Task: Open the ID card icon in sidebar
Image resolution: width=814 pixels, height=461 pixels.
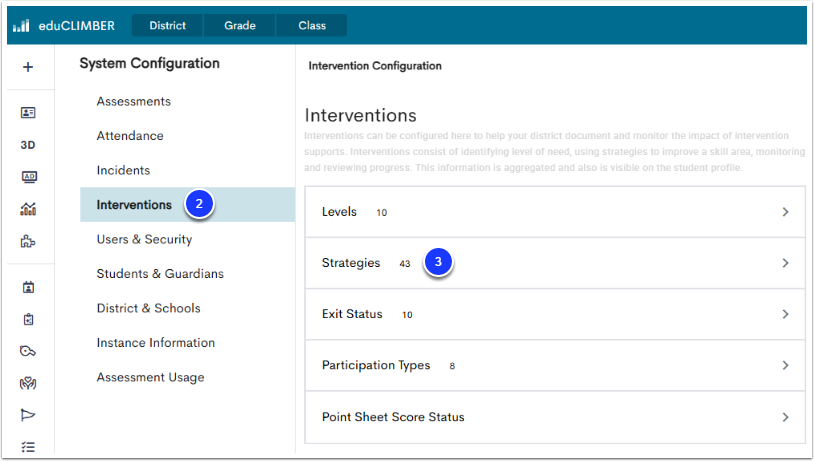Action: 28,112
